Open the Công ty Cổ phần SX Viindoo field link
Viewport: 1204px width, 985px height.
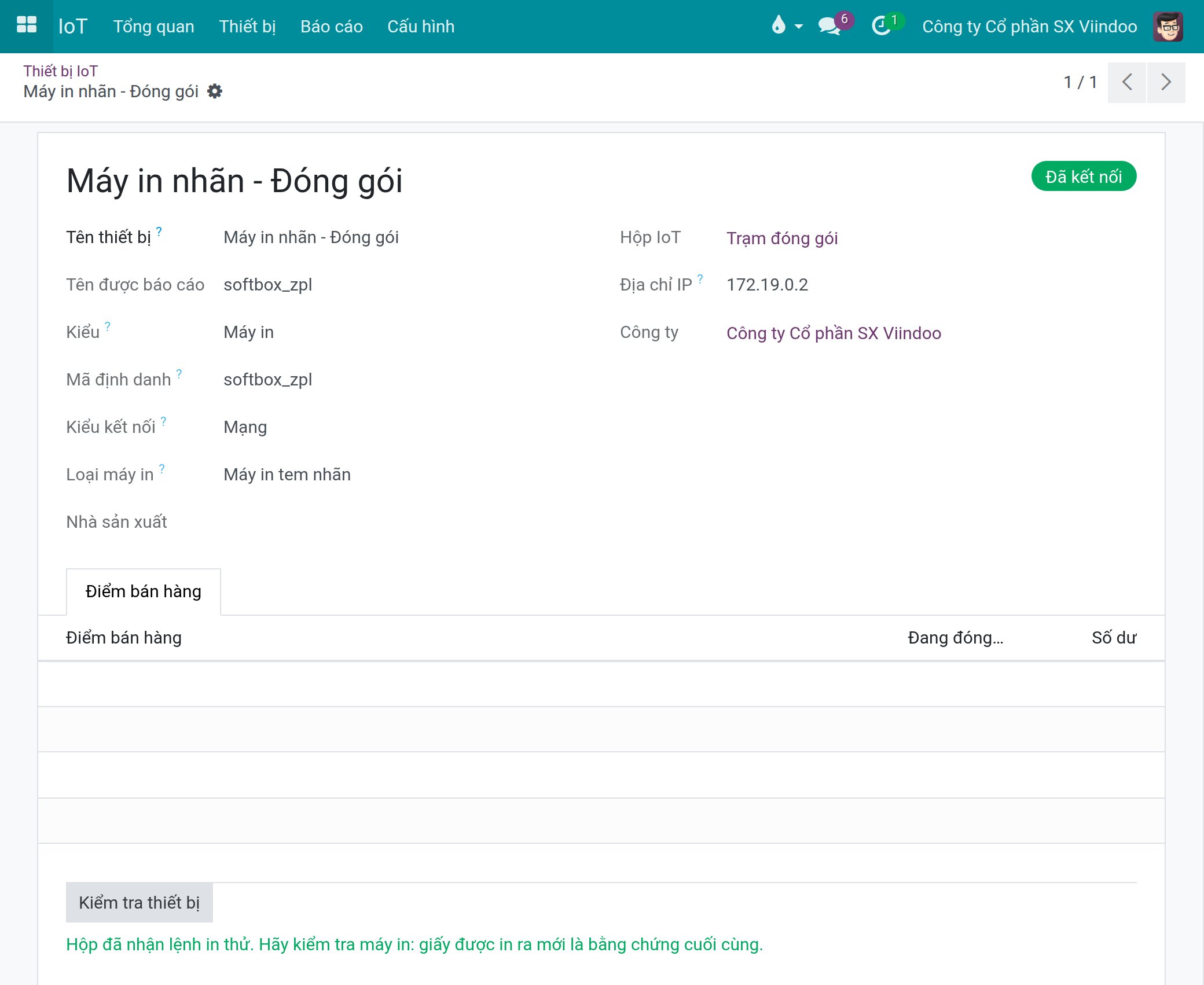tap(834, 333)
